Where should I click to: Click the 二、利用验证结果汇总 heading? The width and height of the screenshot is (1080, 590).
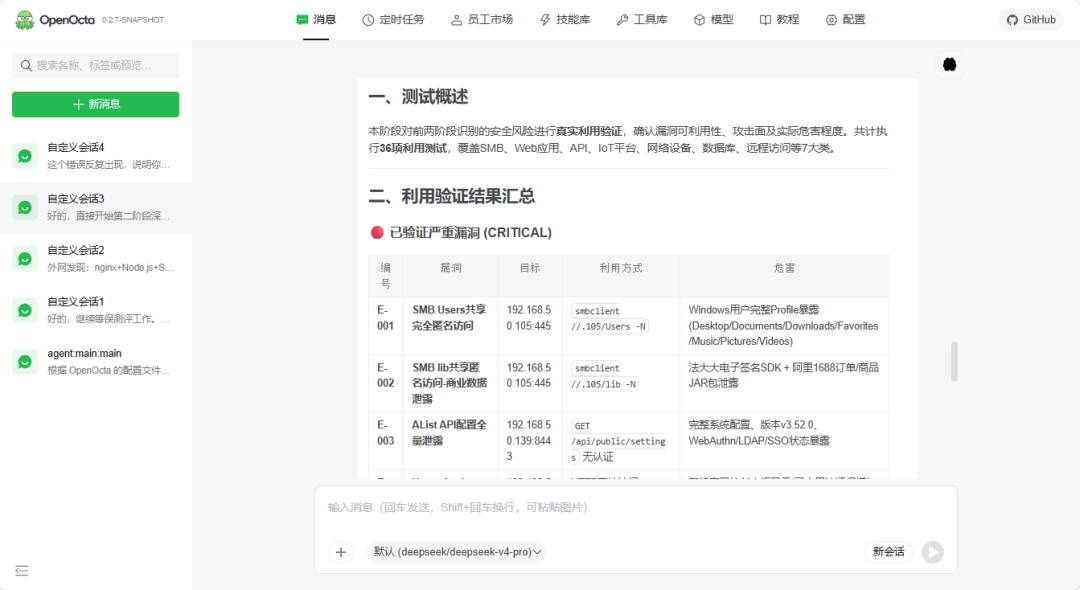click(451, 196)
